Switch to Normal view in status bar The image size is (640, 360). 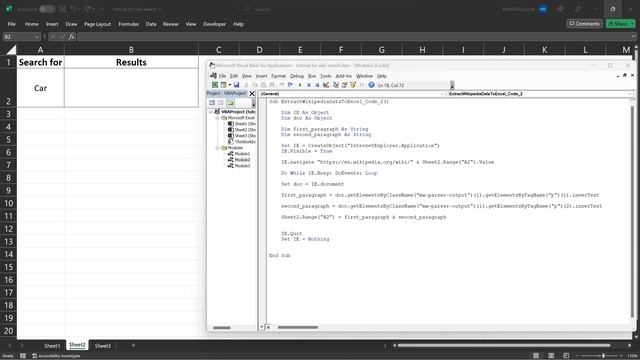click(536, 356)
